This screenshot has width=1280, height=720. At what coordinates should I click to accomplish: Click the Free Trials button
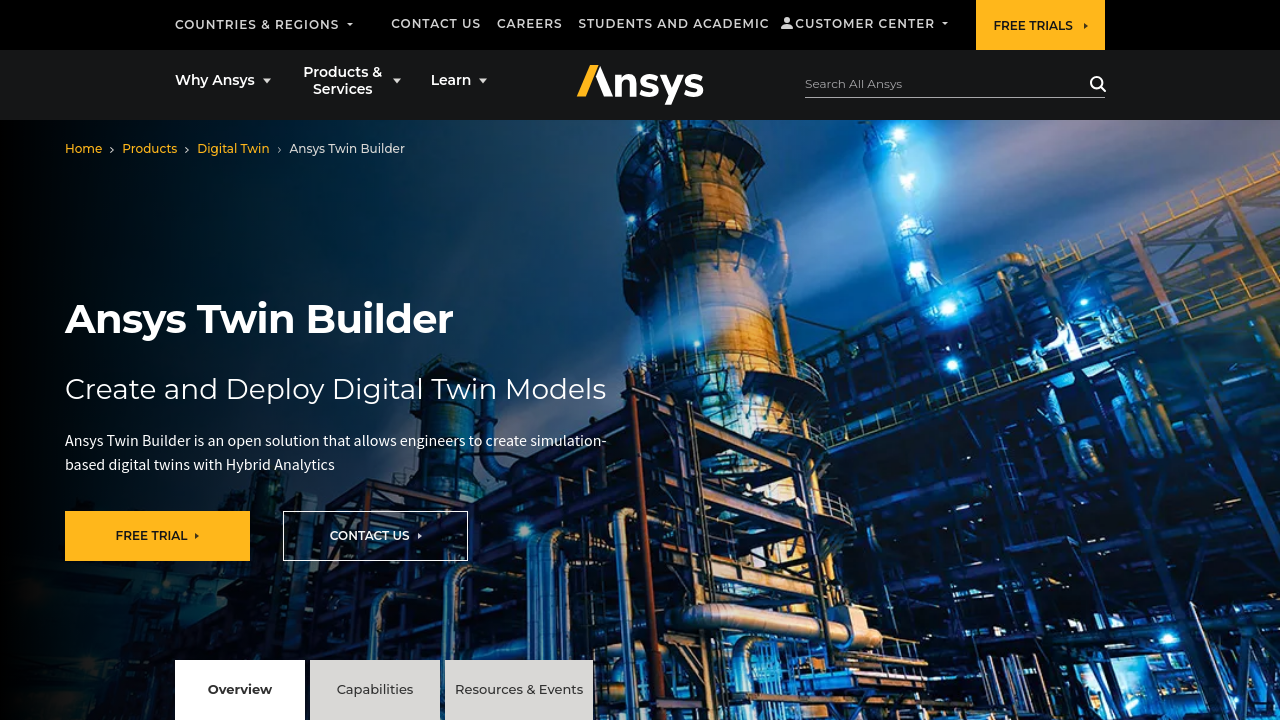pyautogui.click(x=1040, y=25)
